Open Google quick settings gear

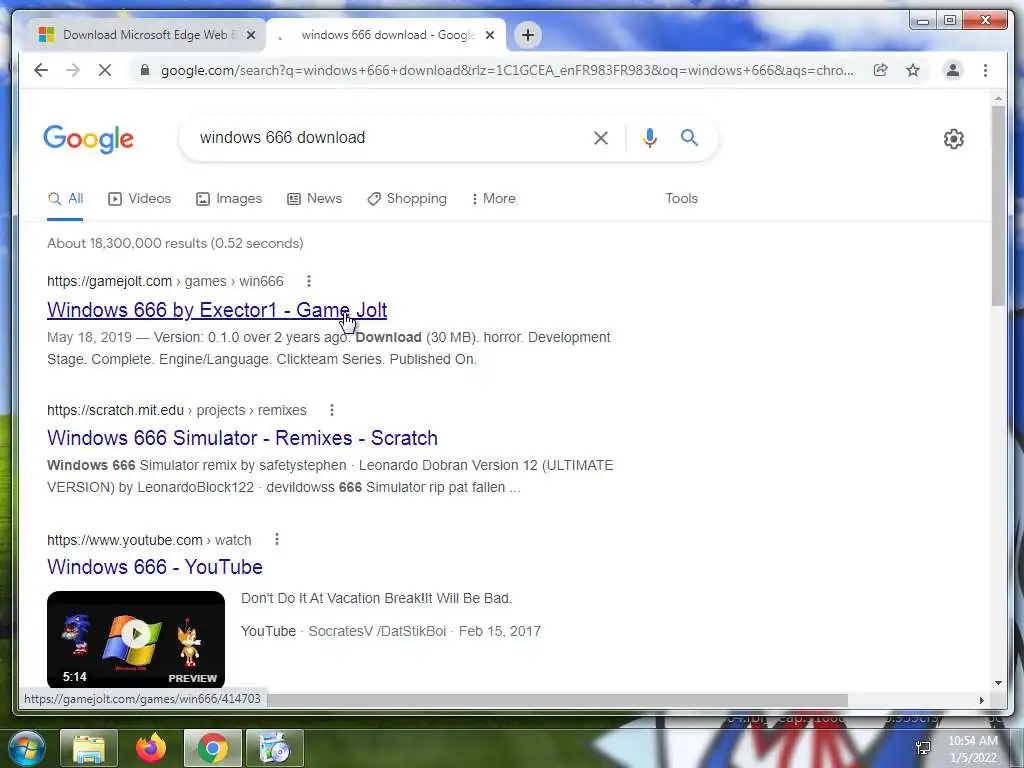pos(953,138)
